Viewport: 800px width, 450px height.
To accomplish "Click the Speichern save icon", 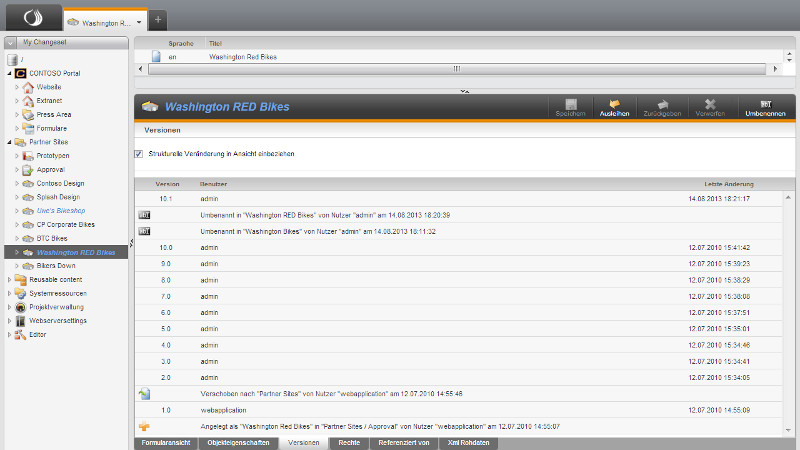I will (x=571, y=104).
